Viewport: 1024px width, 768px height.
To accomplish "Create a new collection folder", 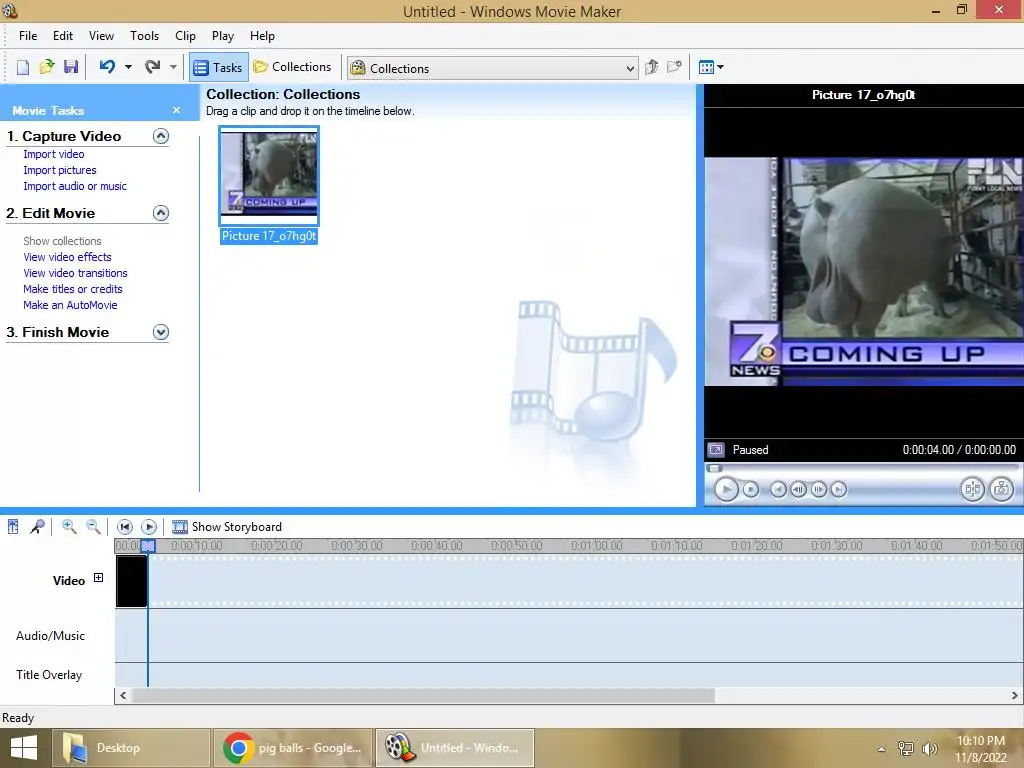I will tap(674, 67).
